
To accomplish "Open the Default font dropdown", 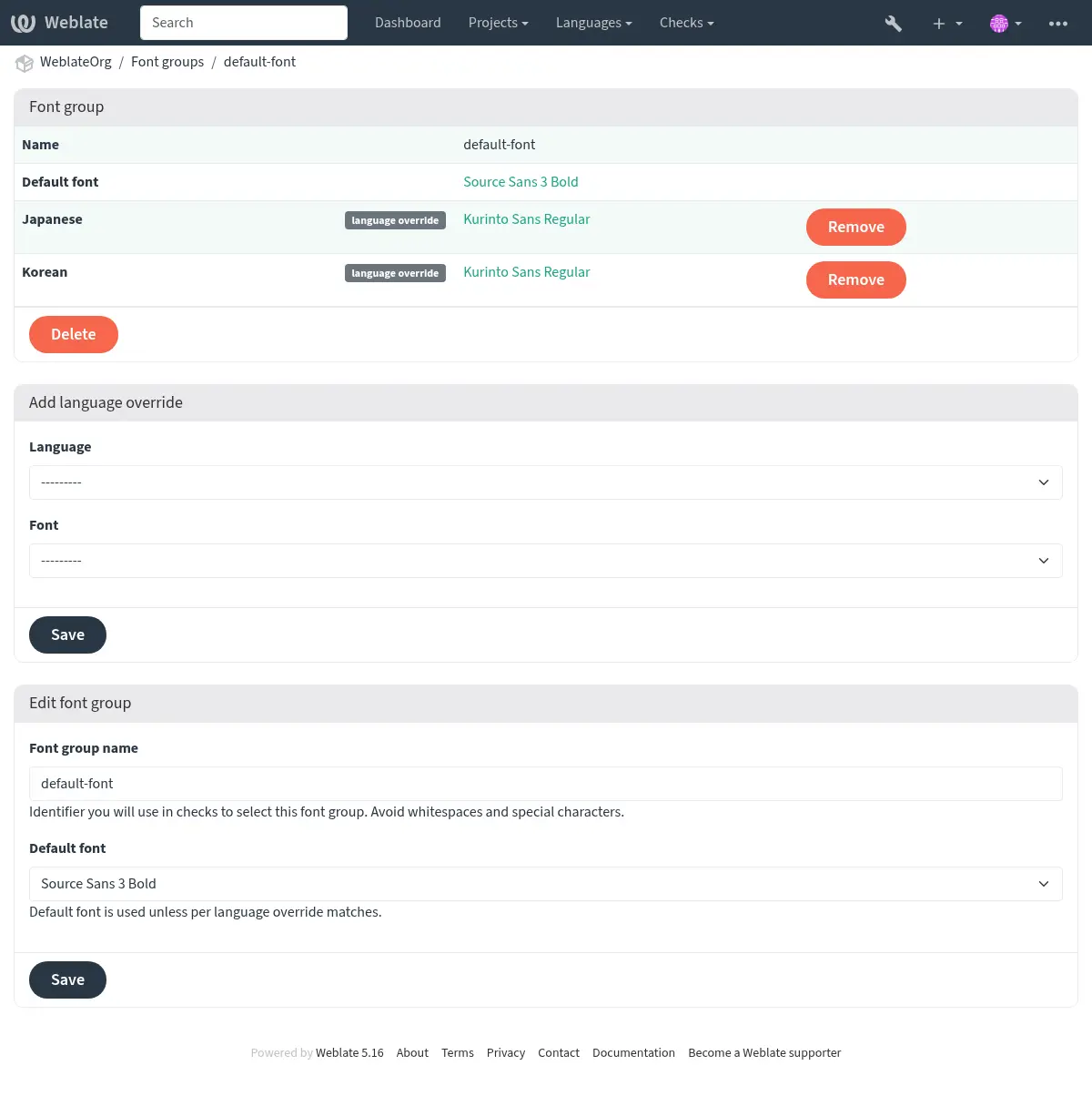I will click(x=545, y=884).
